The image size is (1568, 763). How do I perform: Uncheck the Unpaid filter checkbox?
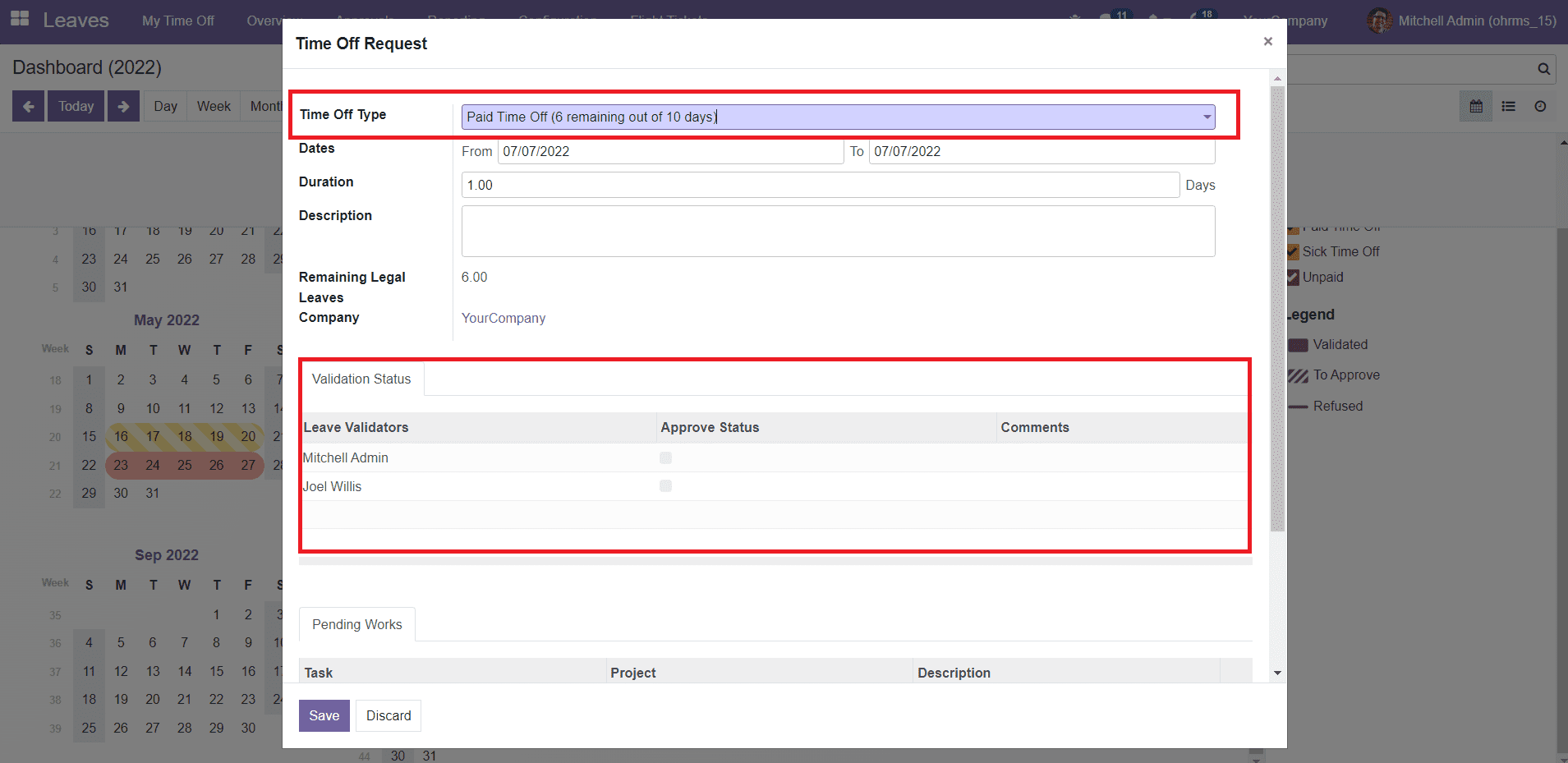pos(1293,278)
